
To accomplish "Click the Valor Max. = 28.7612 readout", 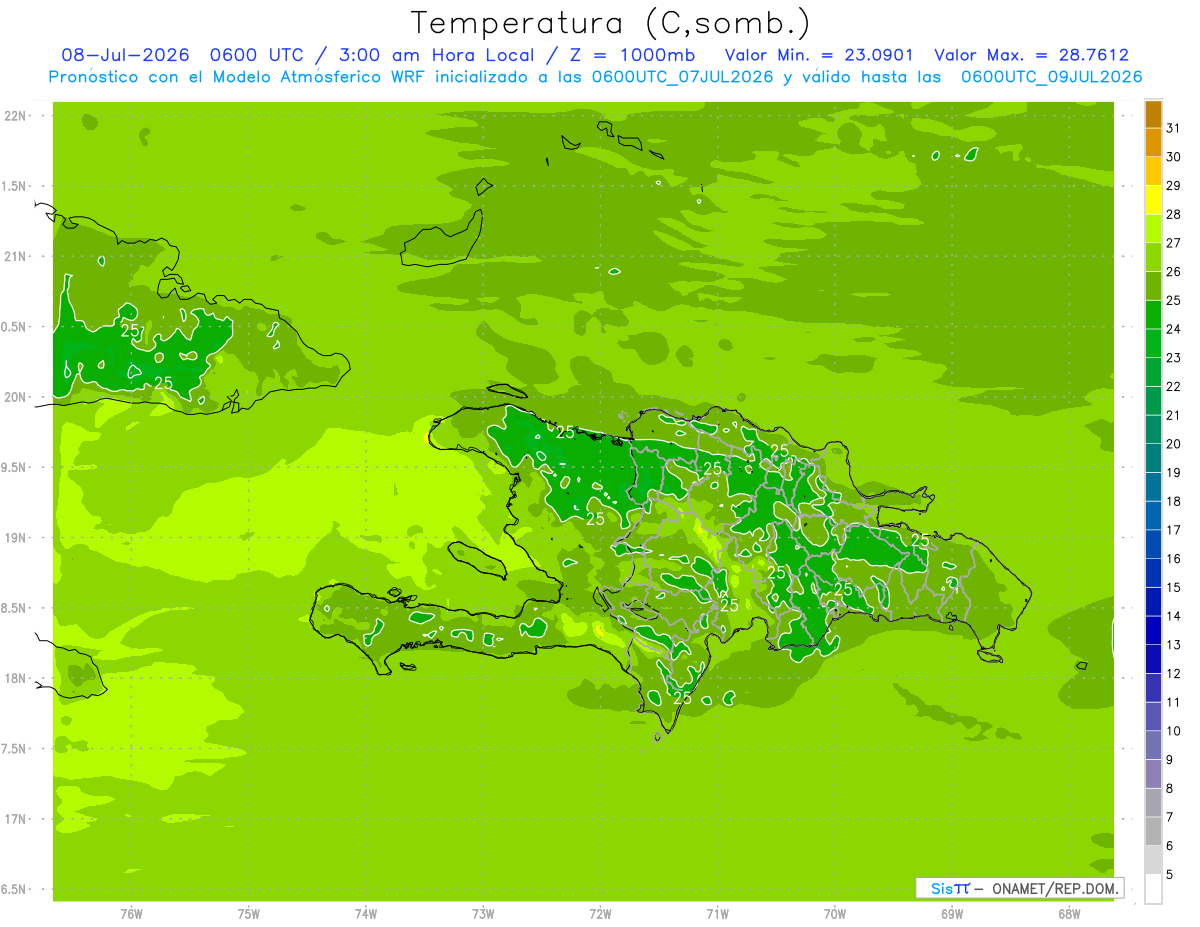I will [x=1031, y=55].
